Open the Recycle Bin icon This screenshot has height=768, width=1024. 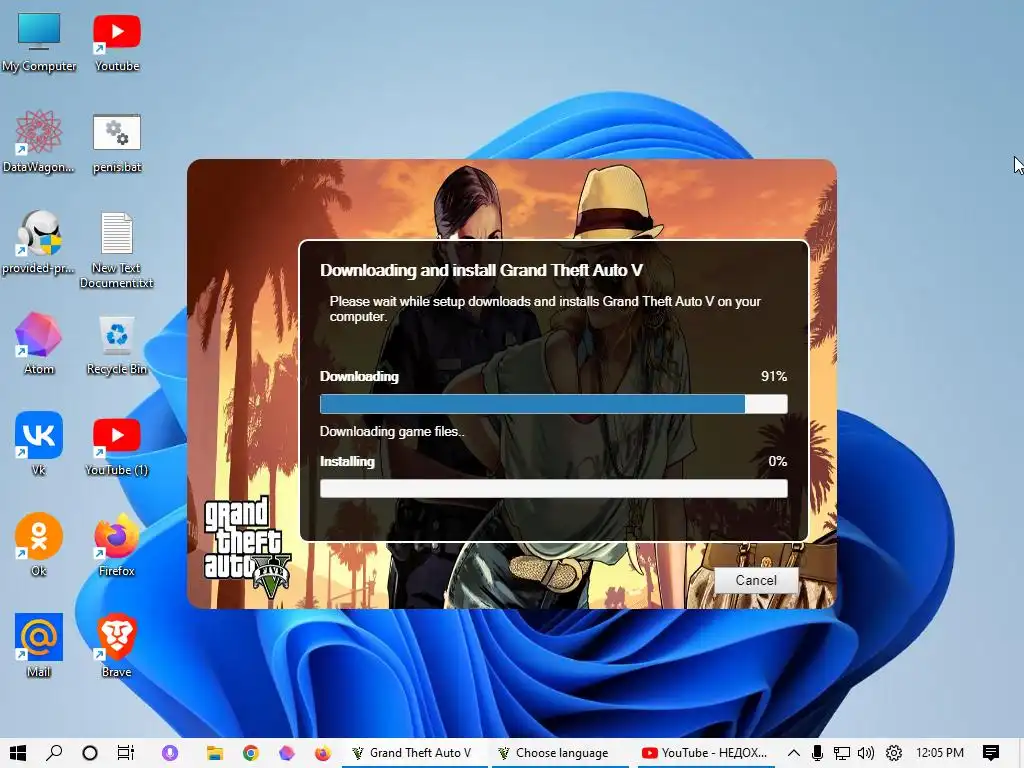pyautogui.click(x=117, y=345)
